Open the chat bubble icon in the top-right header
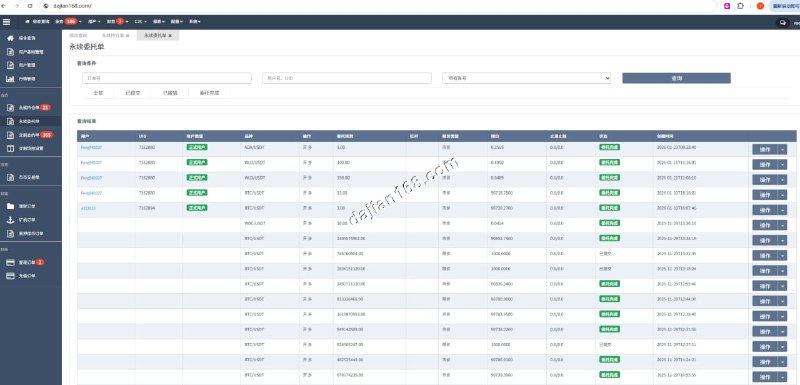The height and width of the screenshot is (385, 800). pyautogui.click(x=783, y=22)
